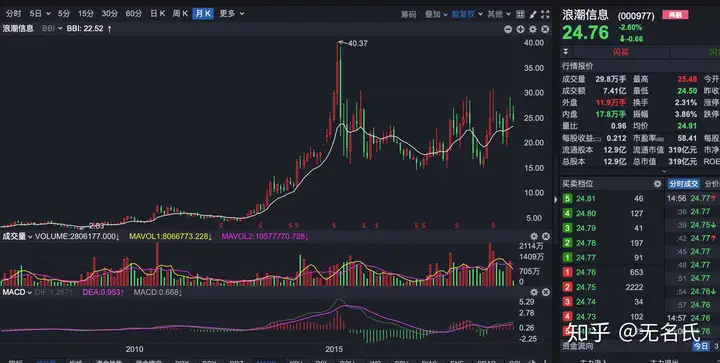720x363 pixels.
Task: Switch to the 5分 chart period
Action: (x=64, y=14)
